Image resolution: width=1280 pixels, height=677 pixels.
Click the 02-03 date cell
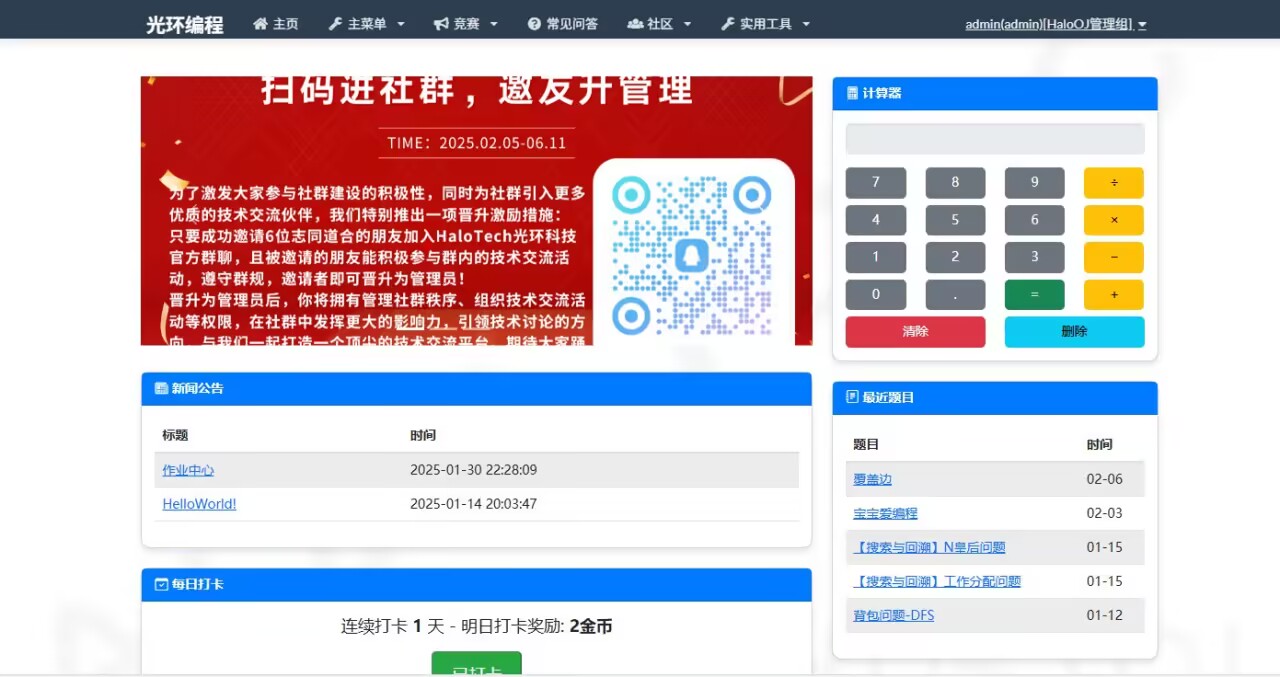[1105, 513]
